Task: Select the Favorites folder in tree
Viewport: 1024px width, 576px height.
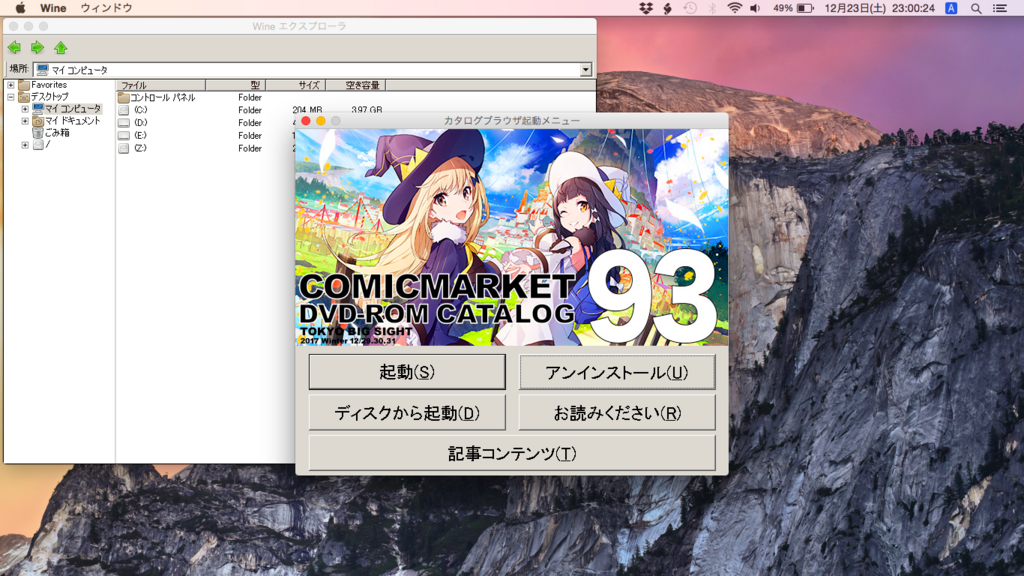Action: click(x=49, y=85)
